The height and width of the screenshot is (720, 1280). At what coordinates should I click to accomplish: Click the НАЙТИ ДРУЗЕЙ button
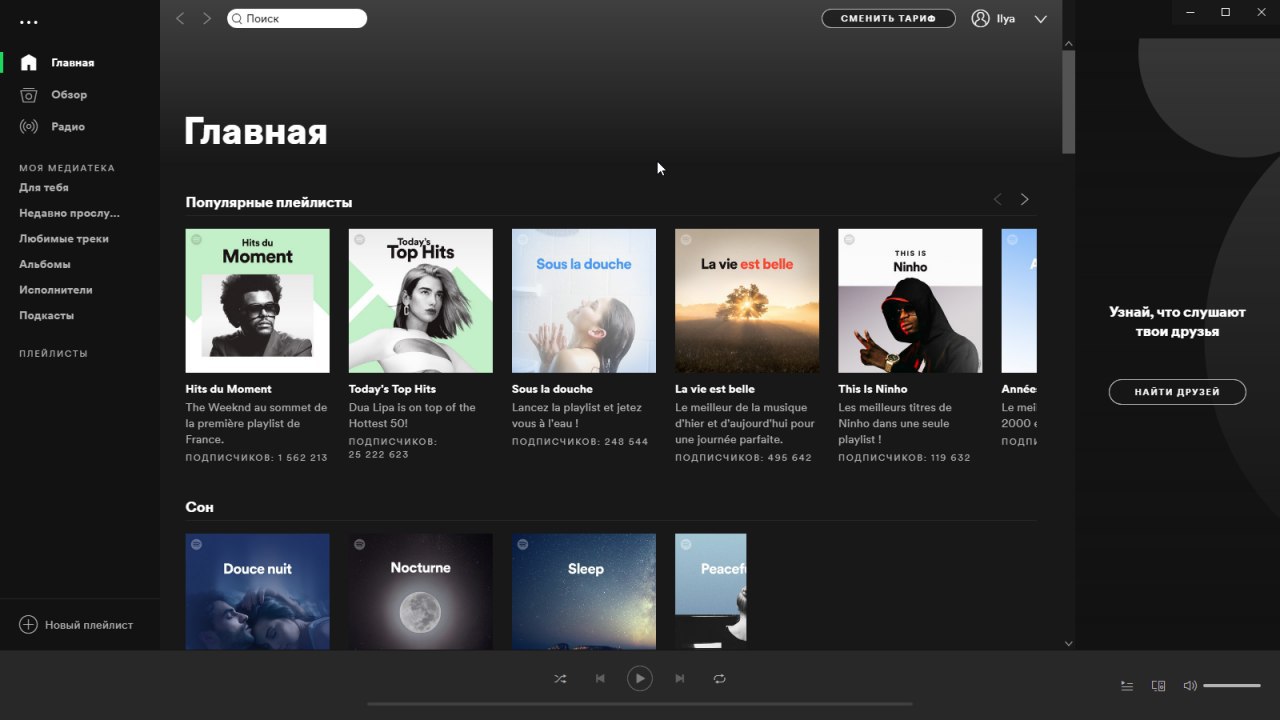(x=1177, y=392)
